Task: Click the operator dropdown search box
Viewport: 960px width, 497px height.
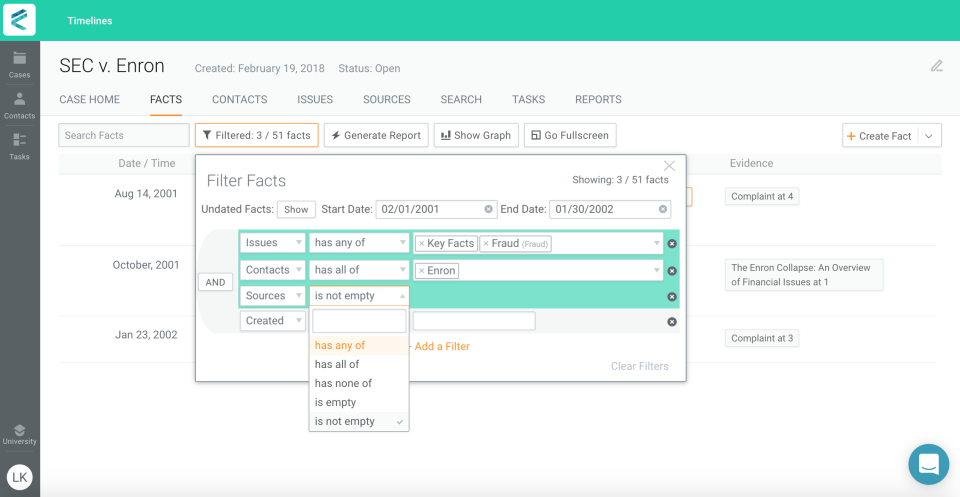Action: [359, 321]
